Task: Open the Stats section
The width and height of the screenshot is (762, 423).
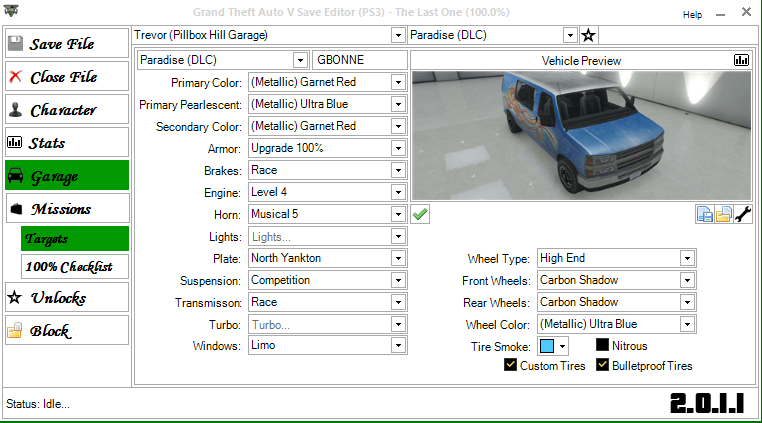Action: click(x=67, y=142)
